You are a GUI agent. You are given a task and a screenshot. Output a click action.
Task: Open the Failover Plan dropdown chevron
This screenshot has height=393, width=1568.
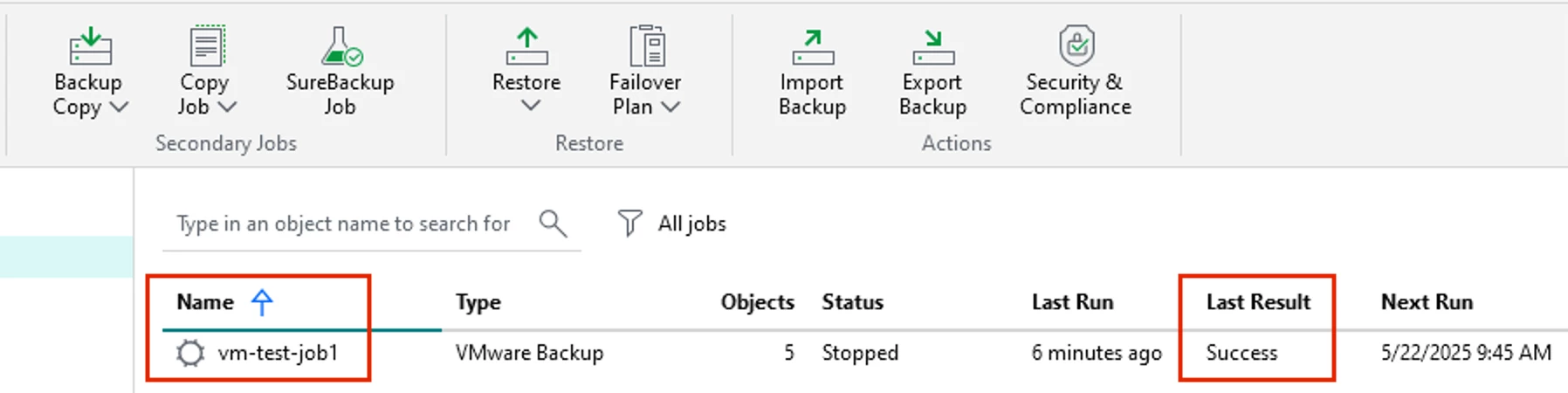coord(670,107)
